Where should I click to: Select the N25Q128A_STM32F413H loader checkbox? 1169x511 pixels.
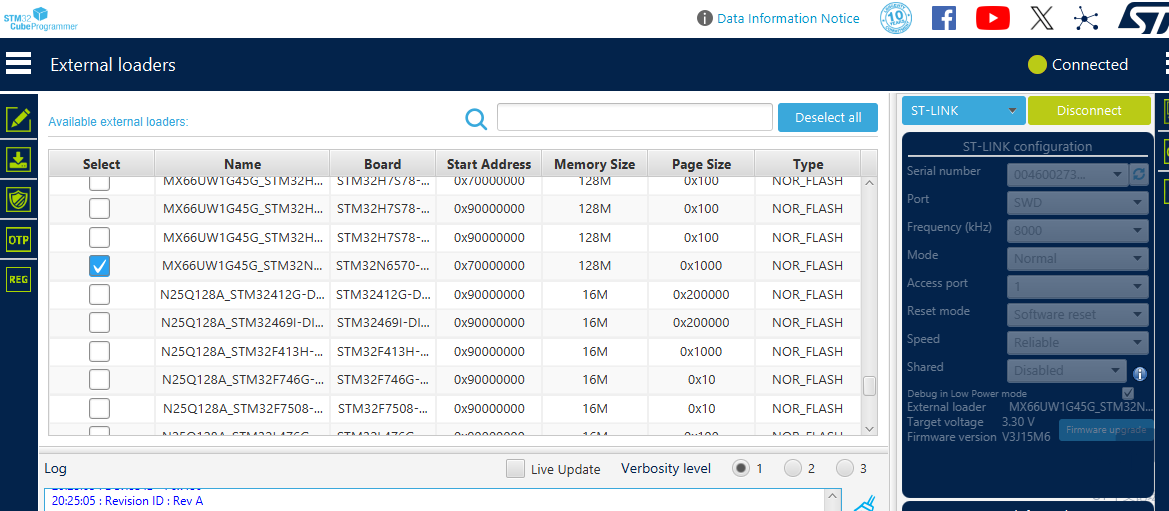pyautogui.click(x=99, y=351)
